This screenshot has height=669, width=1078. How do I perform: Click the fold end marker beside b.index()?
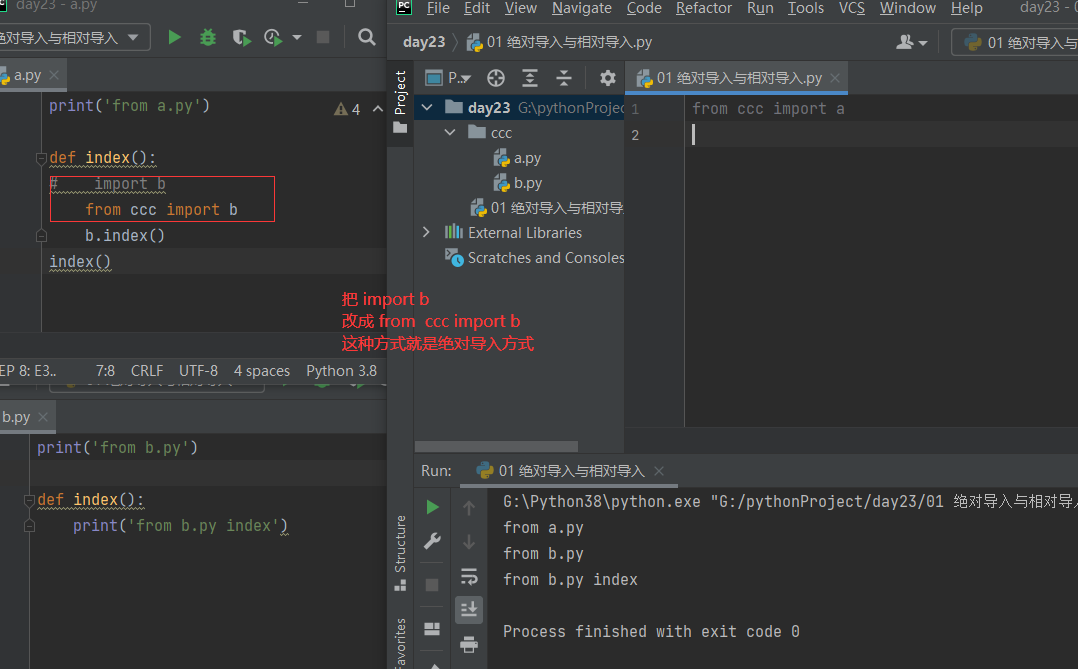click(41, 236)
